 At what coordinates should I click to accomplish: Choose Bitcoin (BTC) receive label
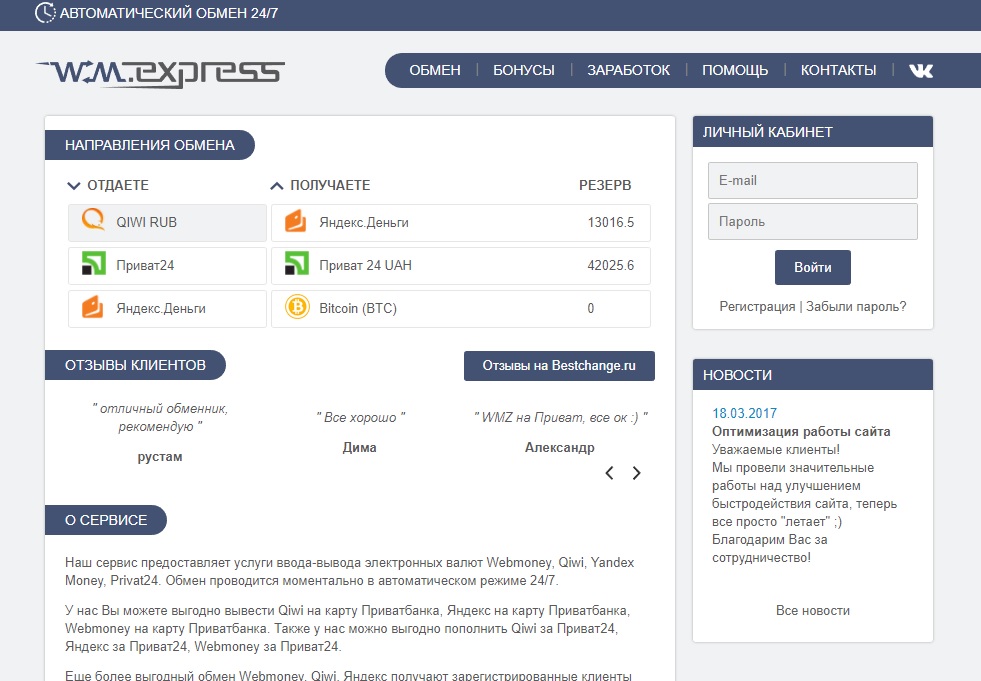(358, 309)
